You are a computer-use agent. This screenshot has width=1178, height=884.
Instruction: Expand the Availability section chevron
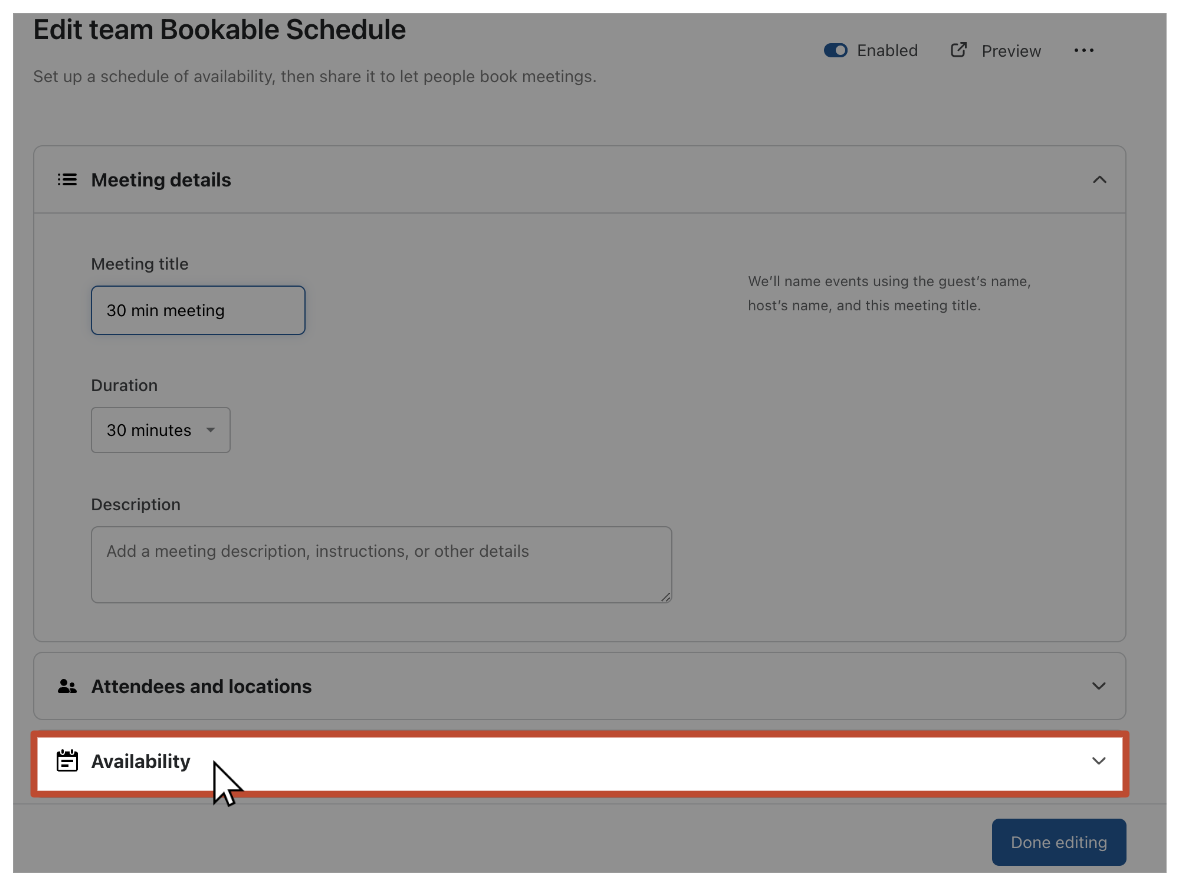click(x=1098, y=761)
